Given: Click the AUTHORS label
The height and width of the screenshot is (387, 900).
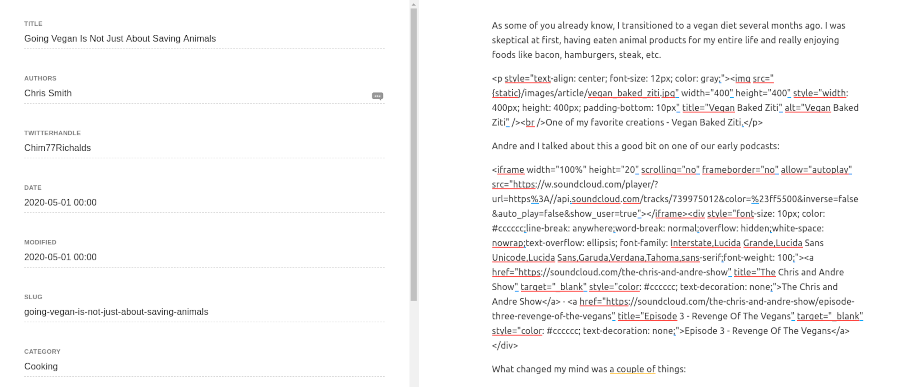Looking at the screenshot, I should pyautogui.click(x=40, y=78).
